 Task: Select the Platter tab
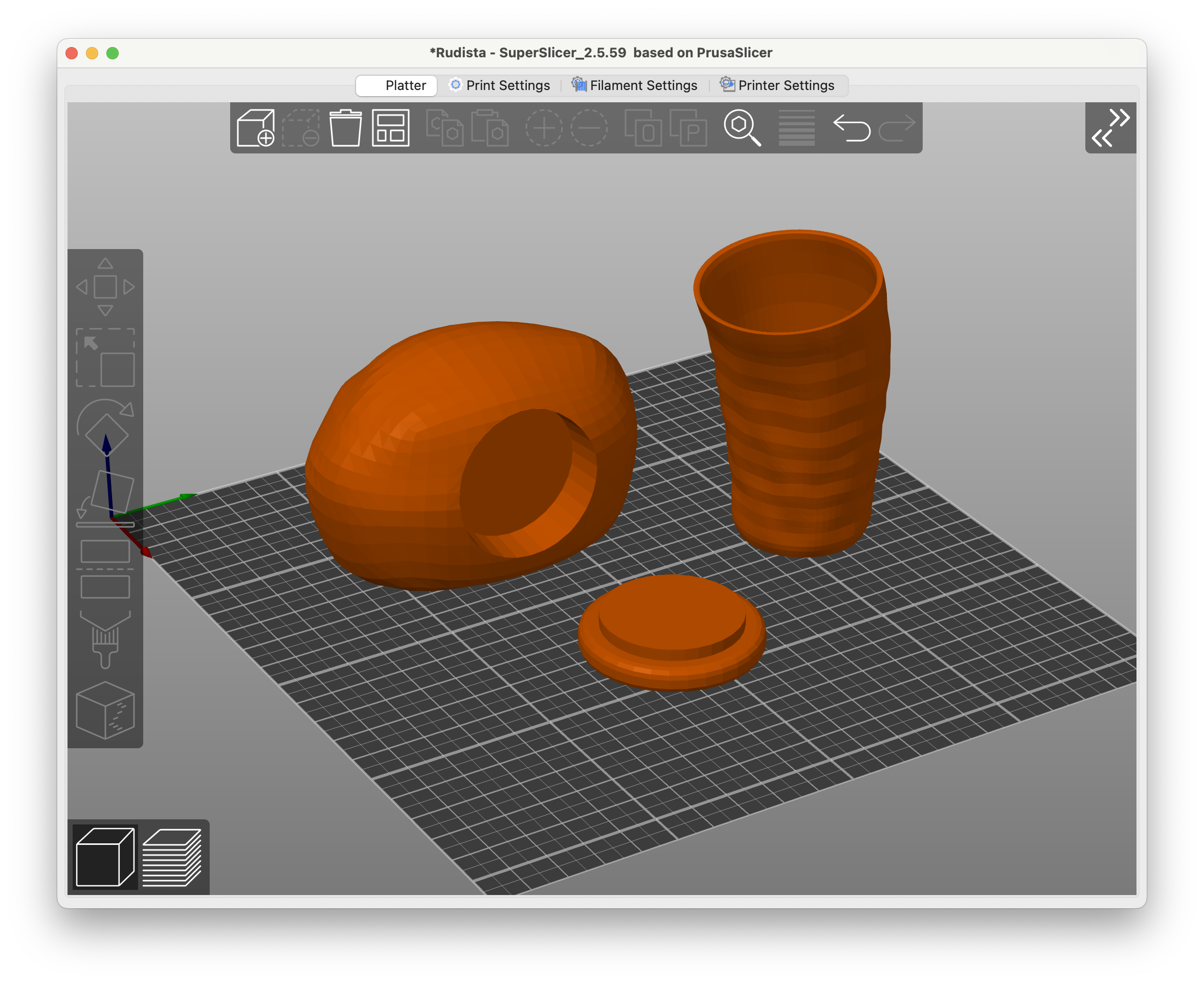tap(397, 85)
